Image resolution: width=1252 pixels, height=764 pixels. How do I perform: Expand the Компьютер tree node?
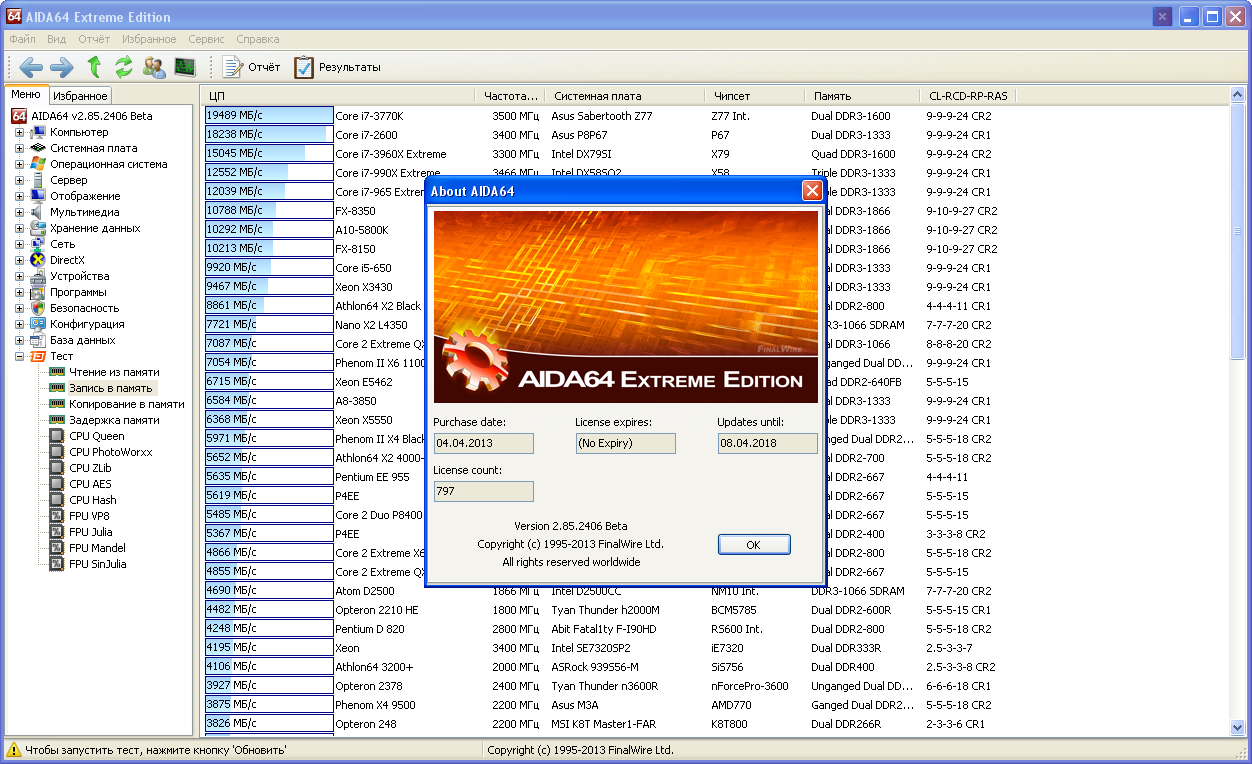pos(19,132)
